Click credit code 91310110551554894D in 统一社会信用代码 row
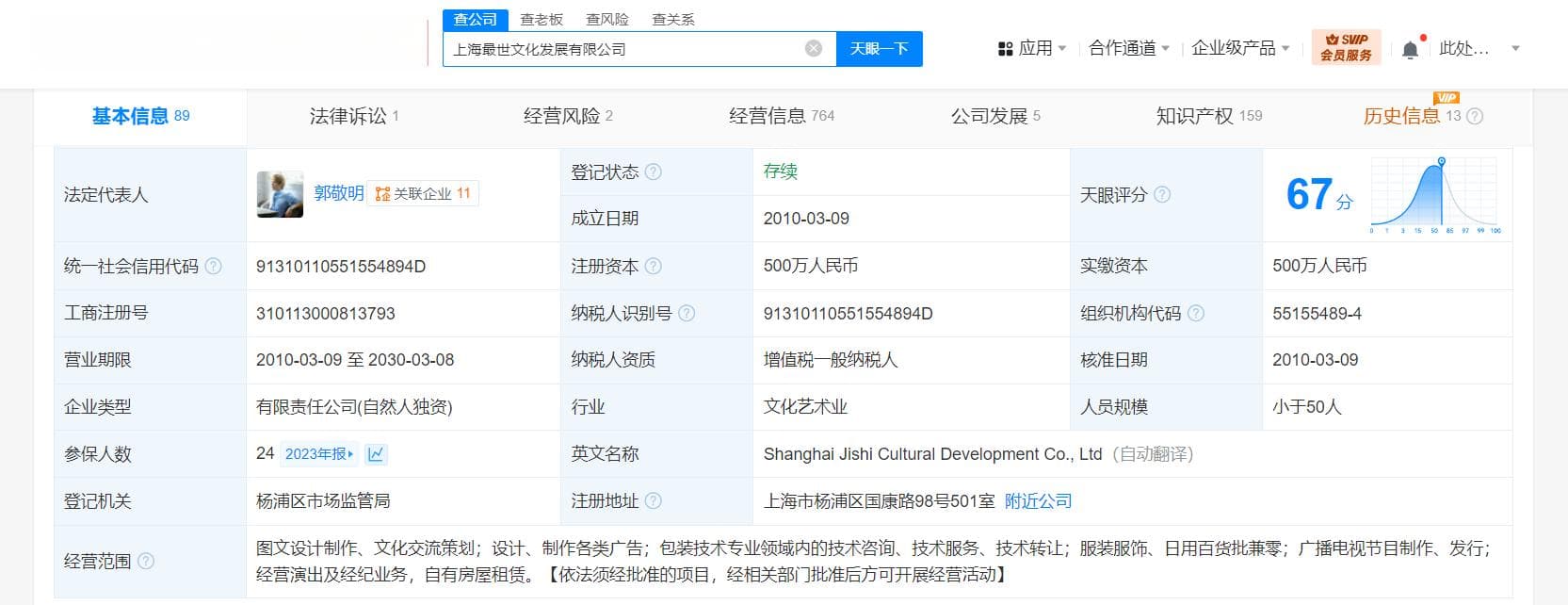 pyautogui.click(x=341, y=267)
